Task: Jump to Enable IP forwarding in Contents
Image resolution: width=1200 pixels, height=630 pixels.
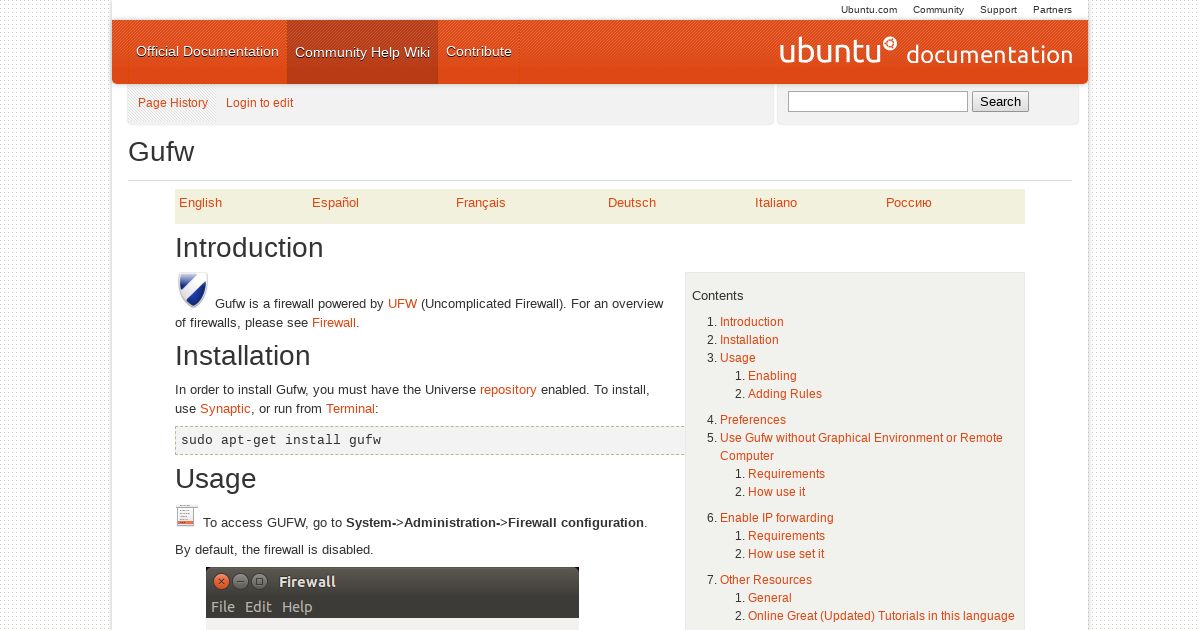Action: [x=776, y=518]
